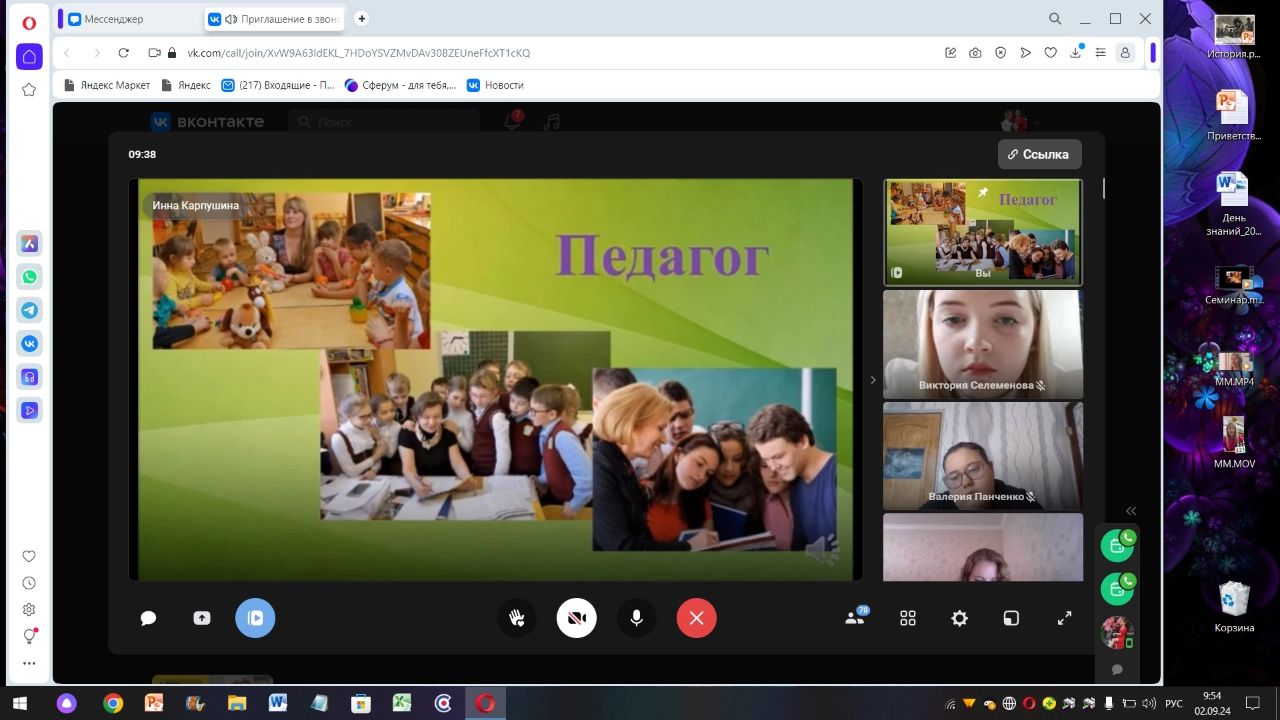1280x720 pixels.
Task: Mute the microphone
Action: [x=636, y=618]
